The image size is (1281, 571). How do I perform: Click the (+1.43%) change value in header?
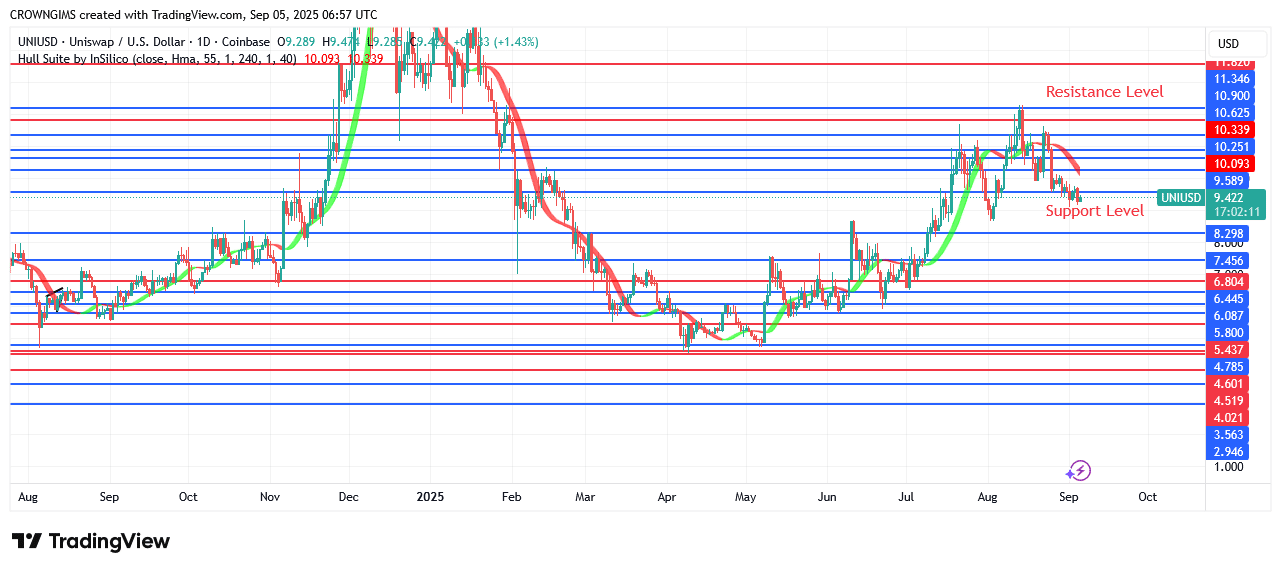(514, 42)
